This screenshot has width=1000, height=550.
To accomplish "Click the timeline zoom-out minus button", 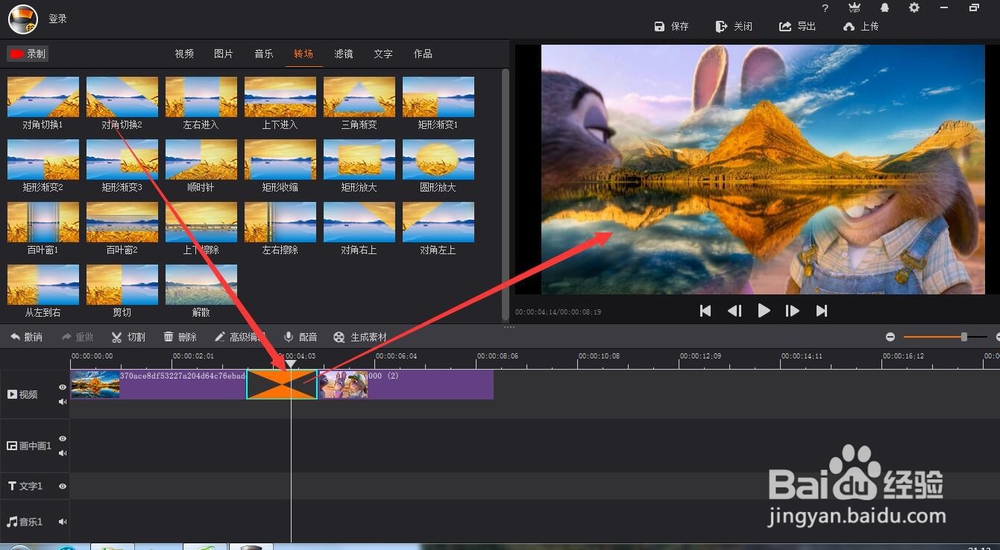I will pyautogui.click(x=890, y=336).
